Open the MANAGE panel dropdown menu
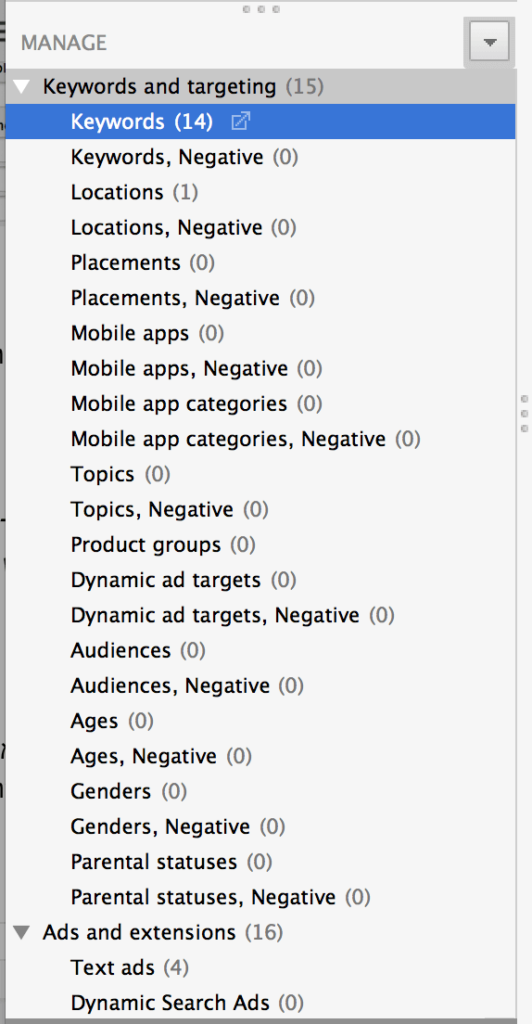This screenshot has width=532, height=1024. tap(490, 42)
